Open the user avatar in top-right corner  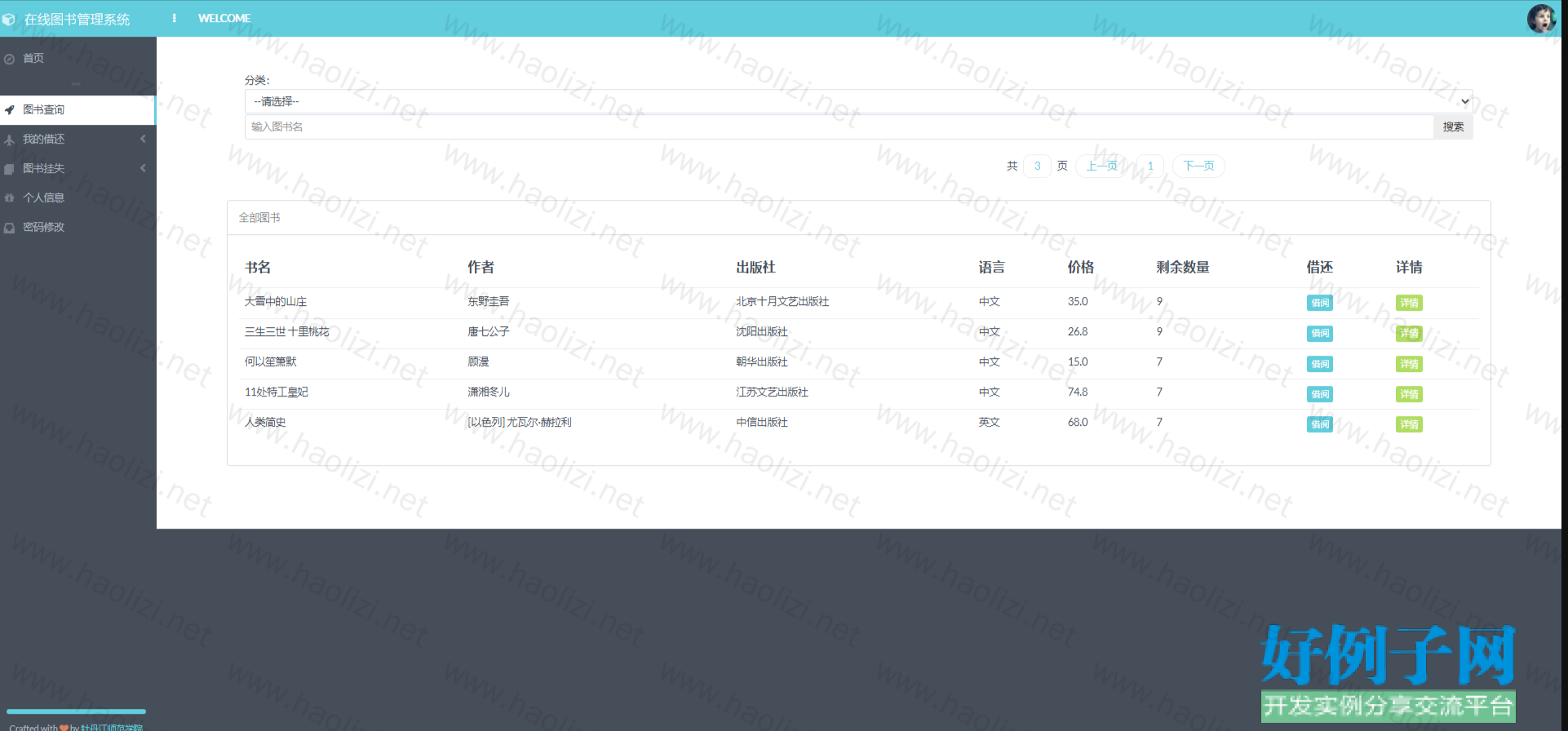(x=1540, y=18)
